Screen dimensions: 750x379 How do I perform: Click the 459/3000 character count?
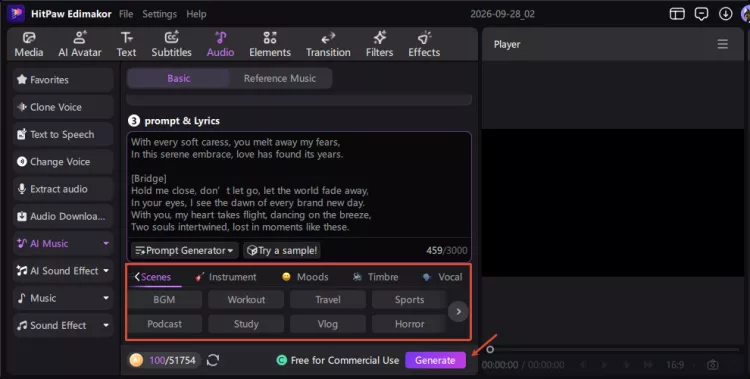point(446,250)
